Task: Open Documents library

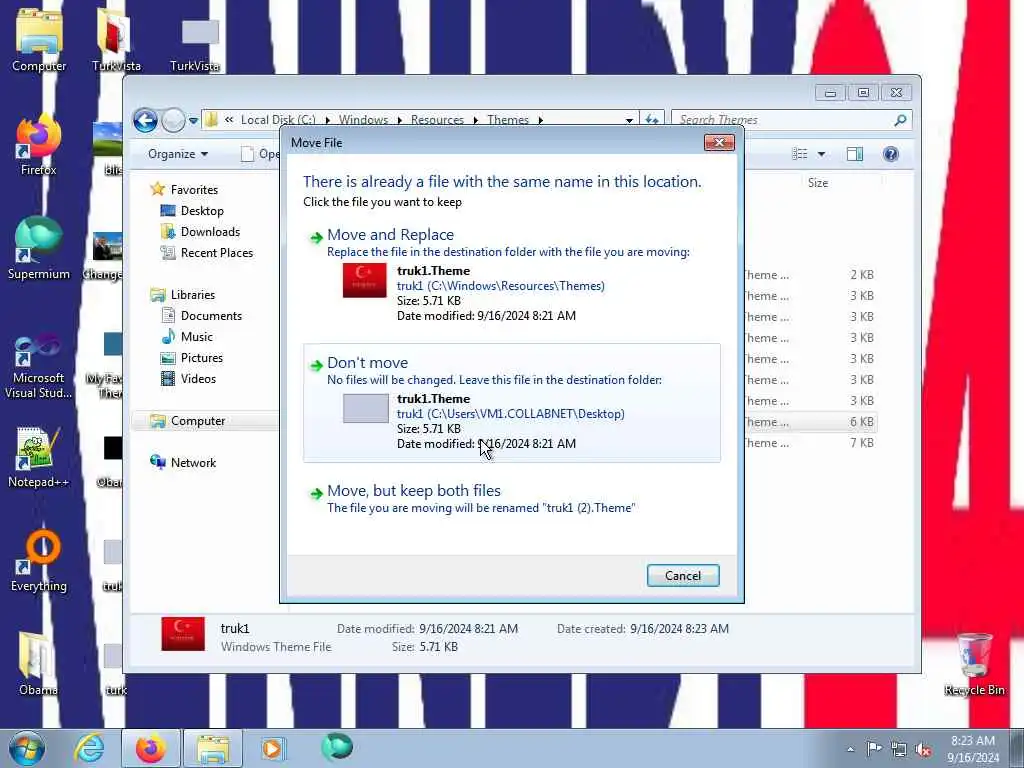Action: pos(211,315)
